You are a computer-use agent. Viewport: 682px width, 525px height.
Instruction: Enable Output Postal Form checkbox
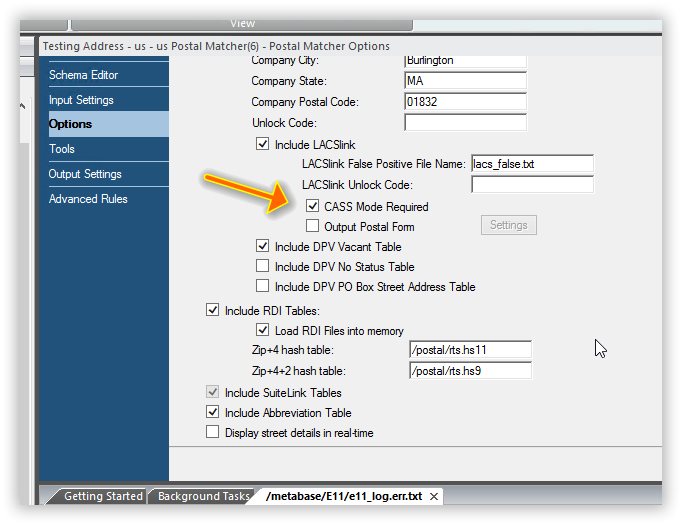[x=312, y=226]
